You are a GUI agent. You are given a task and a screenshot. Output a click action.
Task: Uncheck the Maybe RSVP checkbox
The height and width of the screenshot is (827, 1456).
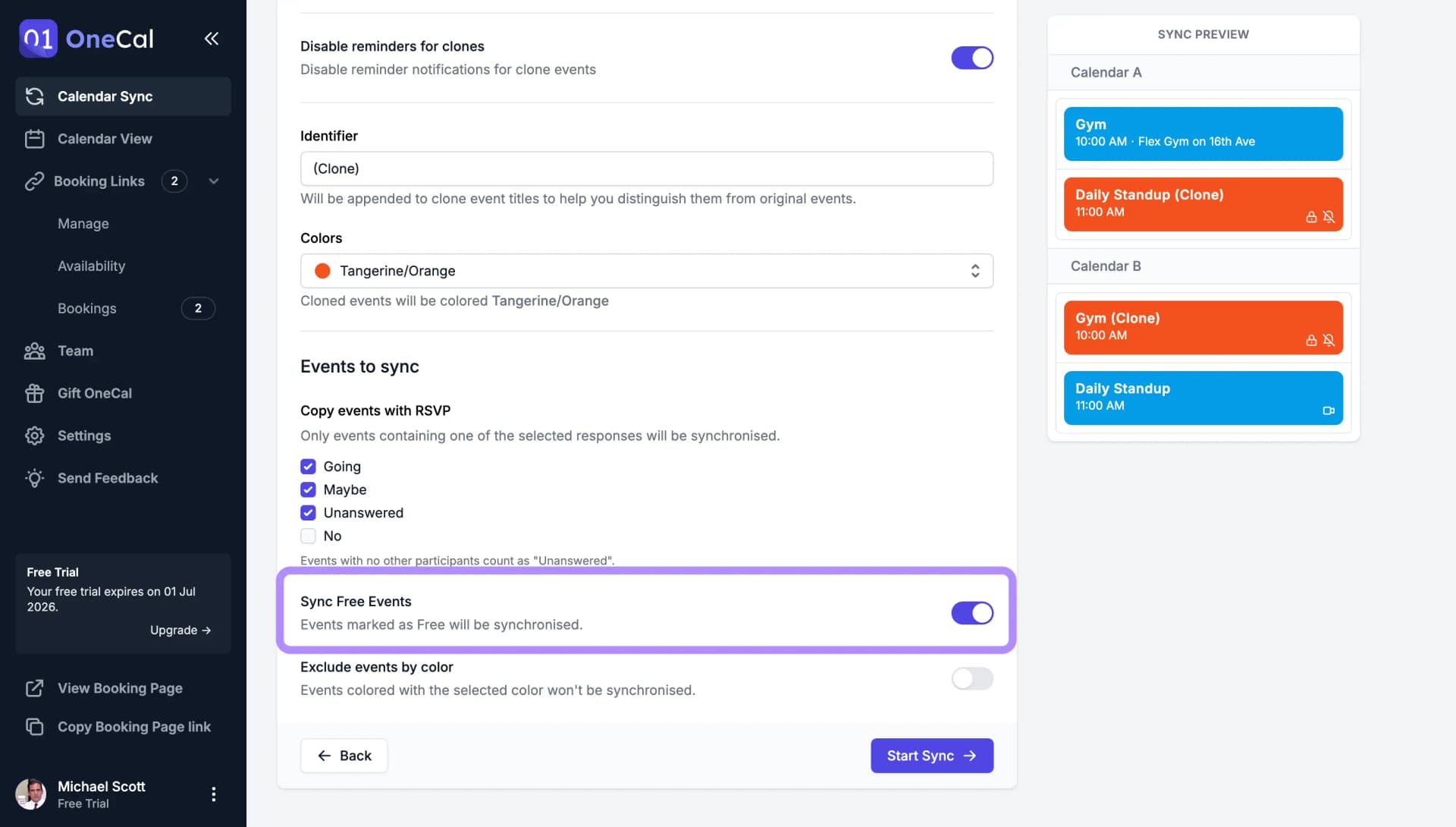tap(308, 489)
